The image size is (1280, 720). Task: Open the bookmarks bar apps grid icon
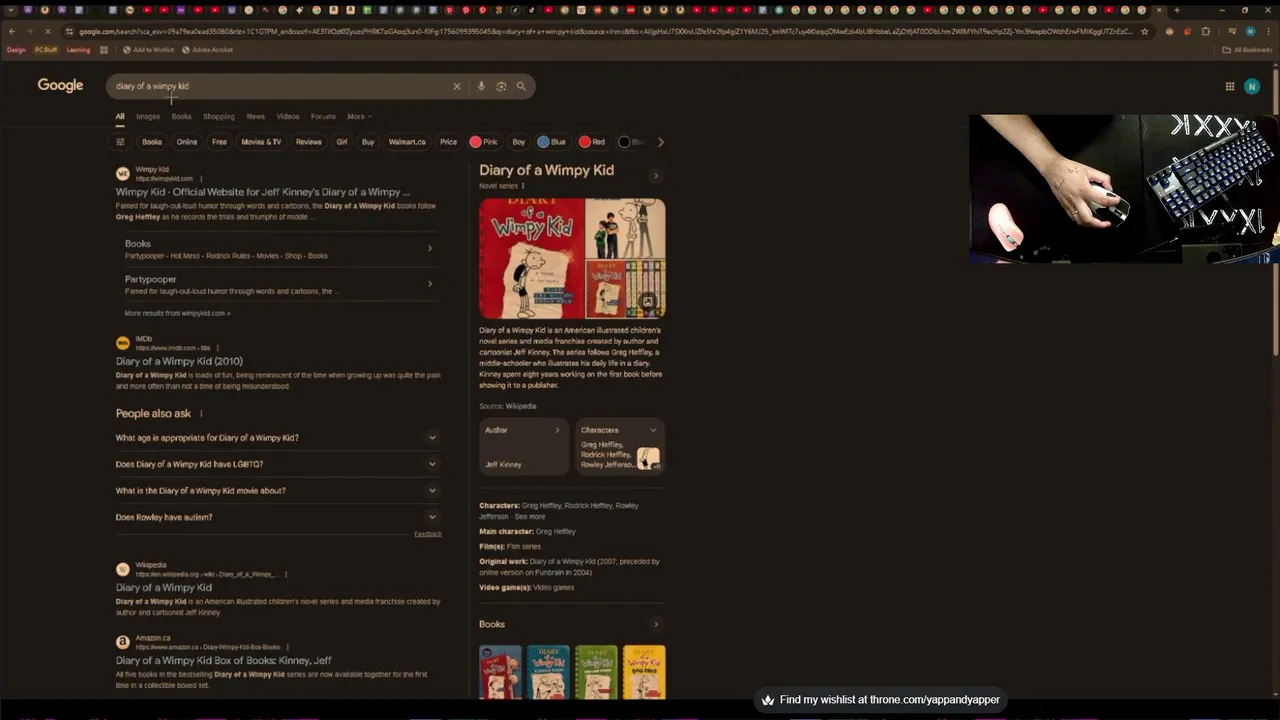[x=104, y=50]
